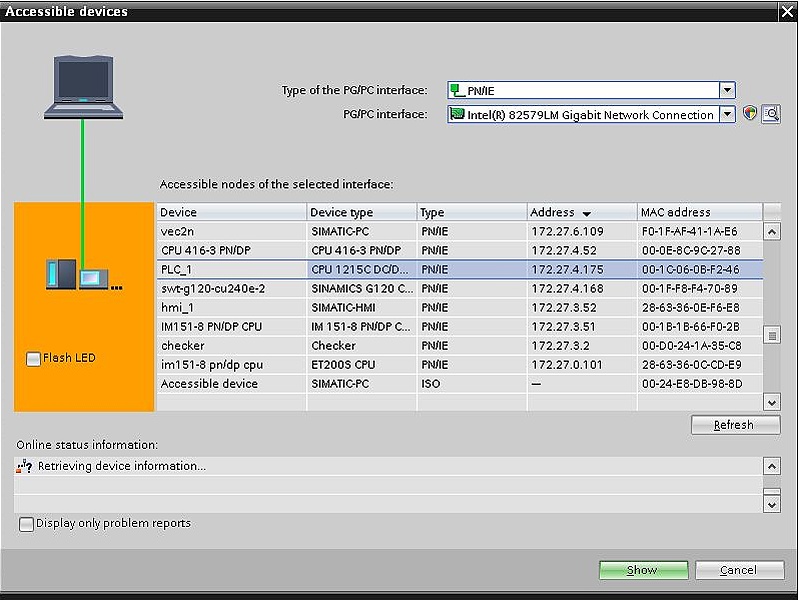The width and height of the screenshot is (800, 600).
Task: Select the swt-g120-cu240e-2 device
Action: click(213, 289)
